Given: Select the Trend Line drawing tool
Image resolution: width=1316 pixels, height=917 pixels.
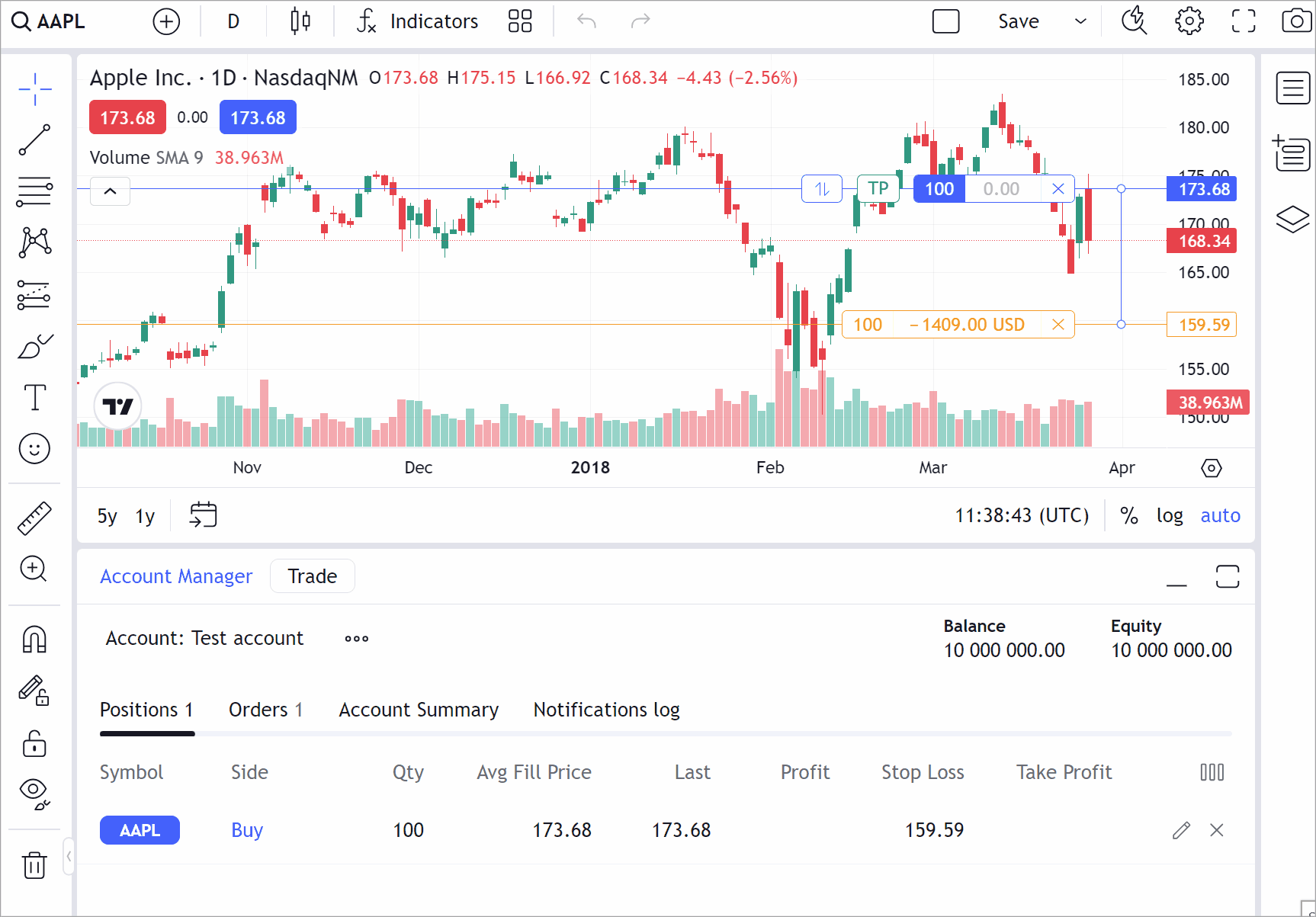Looking at the screenshot, I should (x=34, y=140).
